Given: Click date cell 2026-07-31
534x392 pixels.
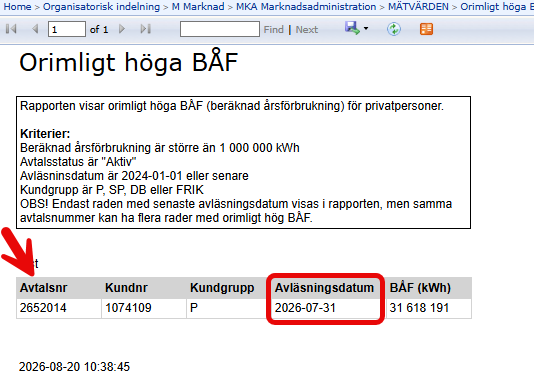Looking at the screenshot, I should point(305,308).
